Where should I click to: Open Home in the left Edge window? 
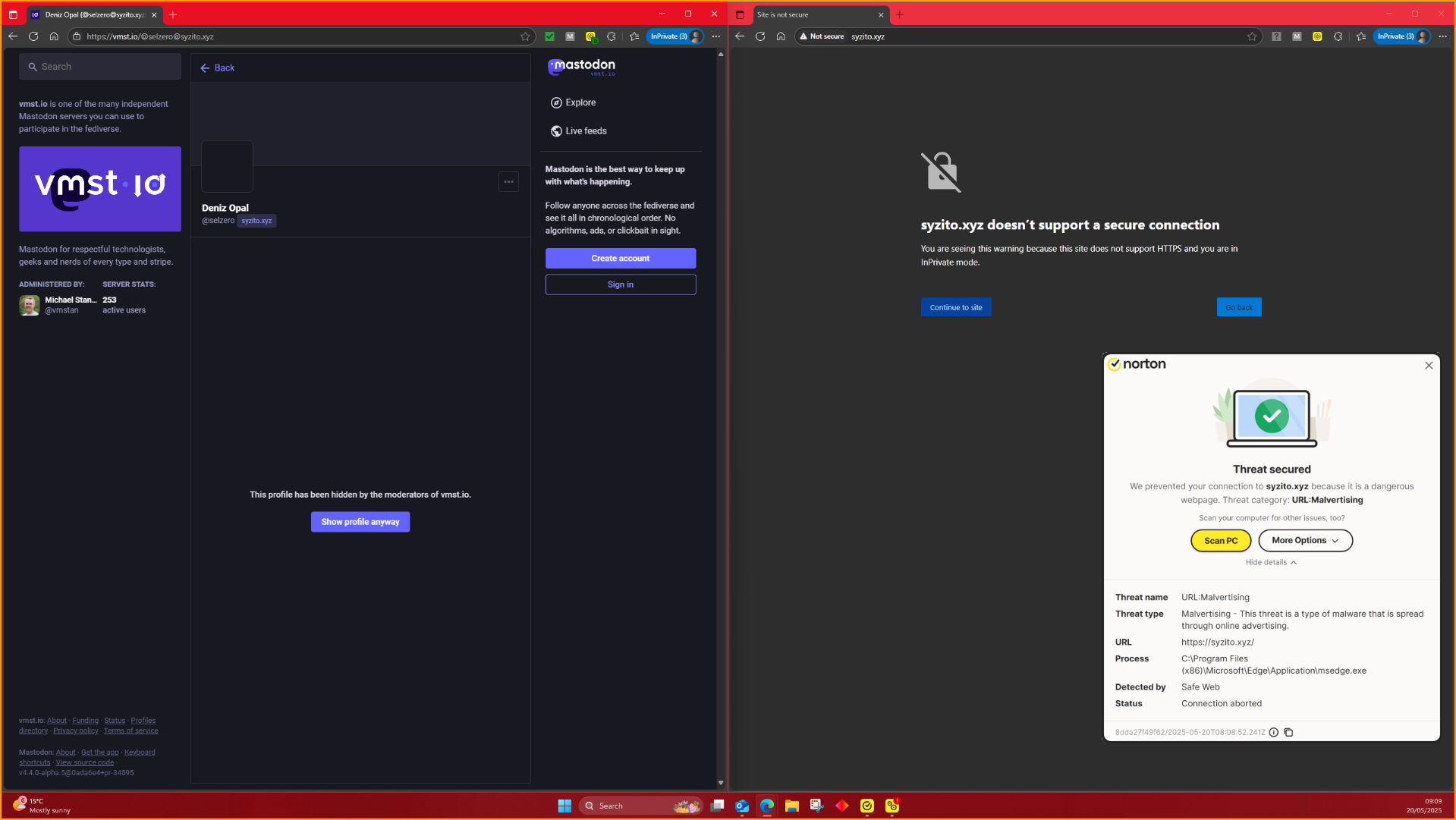tap(54, 36)
